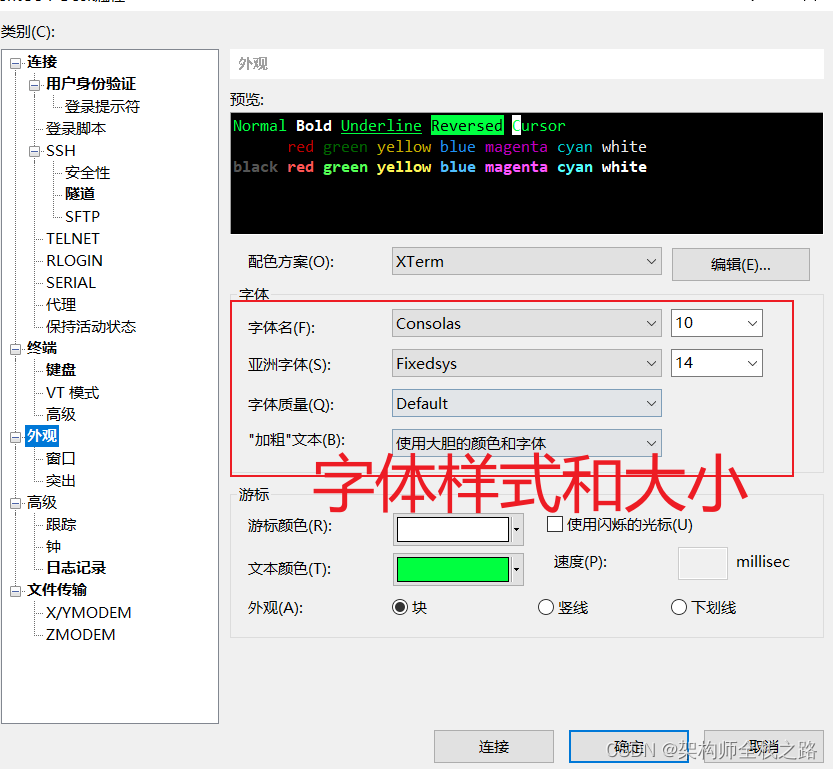Select 高级 under 终端
The width and height of the screenshot is (833, 769).
click(61, 414)
